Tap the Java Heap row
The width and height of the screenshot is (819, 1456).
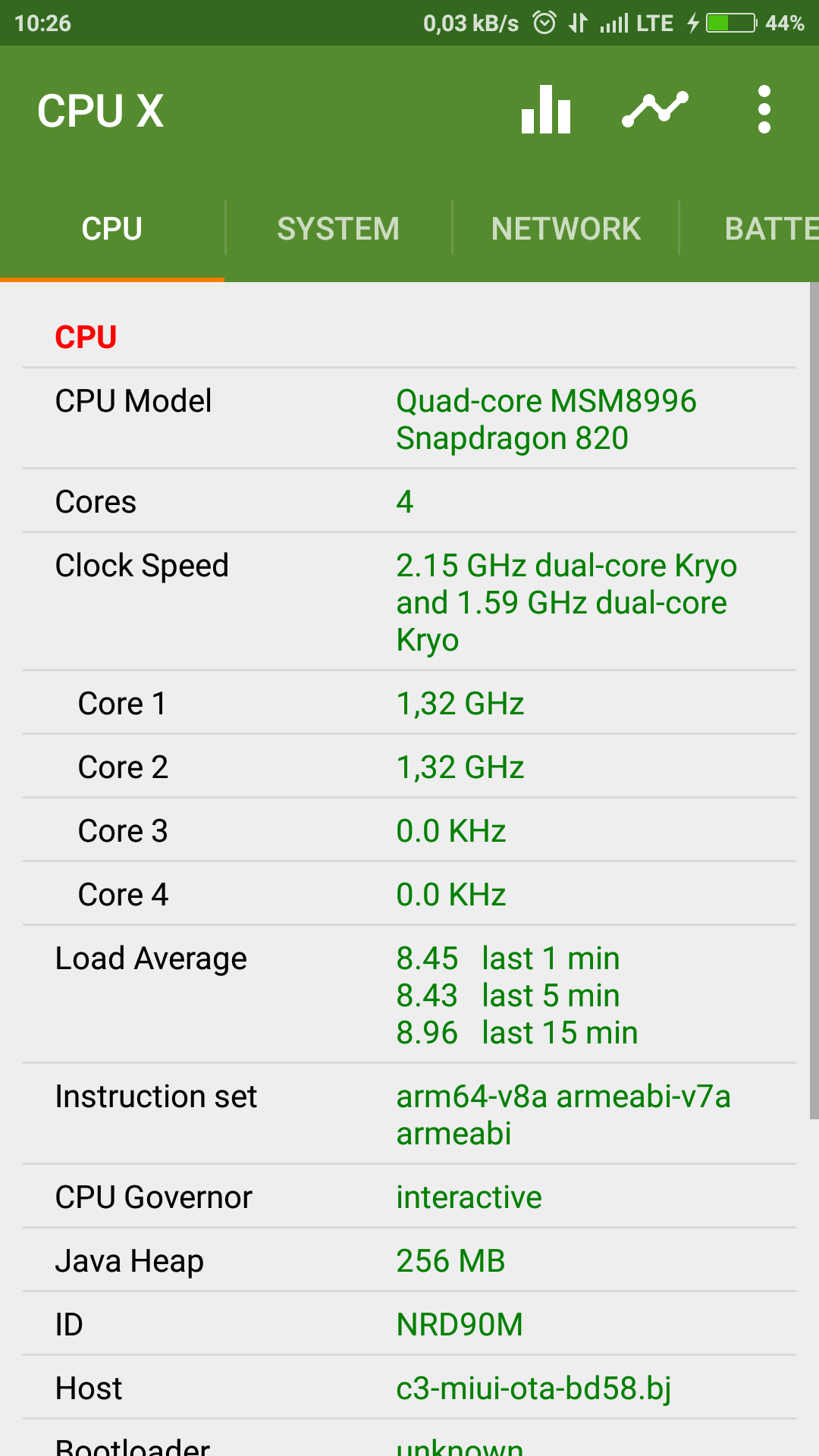pos(409,1260)
